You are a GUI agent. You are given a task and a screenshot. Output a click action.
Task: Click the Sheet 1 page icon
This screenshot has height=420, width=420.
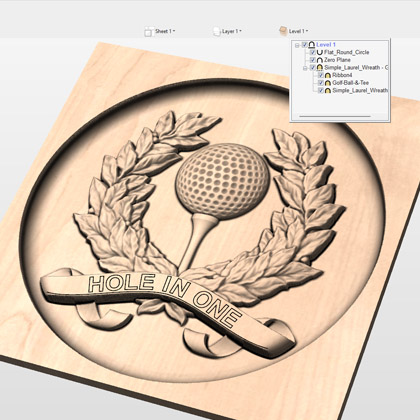click(x=149, y=31)
